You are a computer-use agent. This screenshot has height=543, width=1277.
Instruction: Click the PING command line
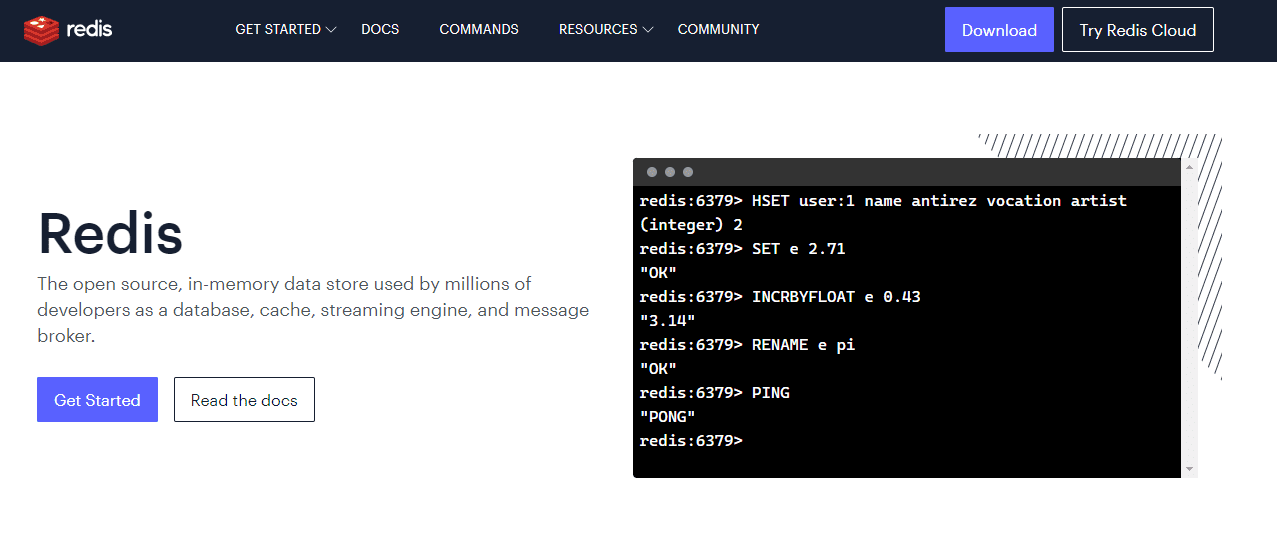coord(714,392)
